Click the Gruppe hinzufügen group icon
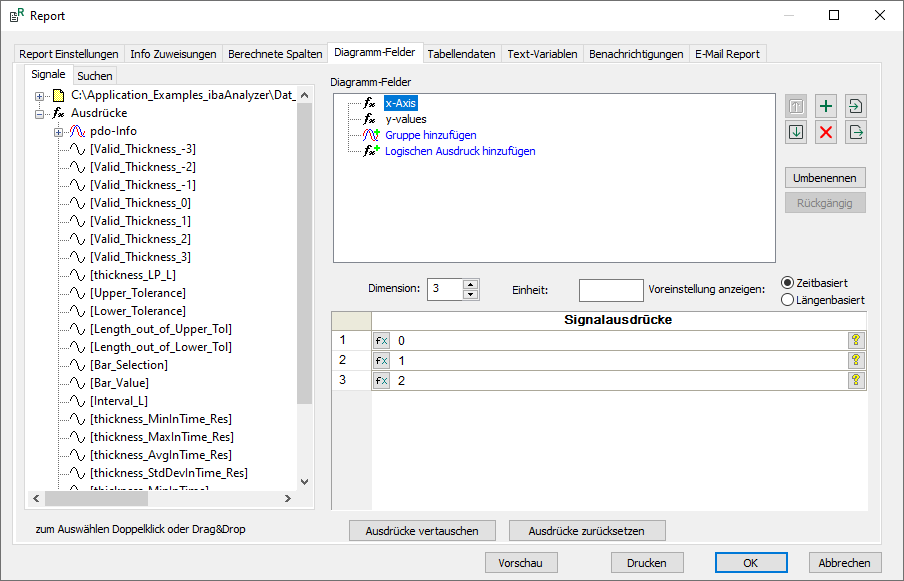The height and width of the screenshot is (581, 904). tap(371, 135)
